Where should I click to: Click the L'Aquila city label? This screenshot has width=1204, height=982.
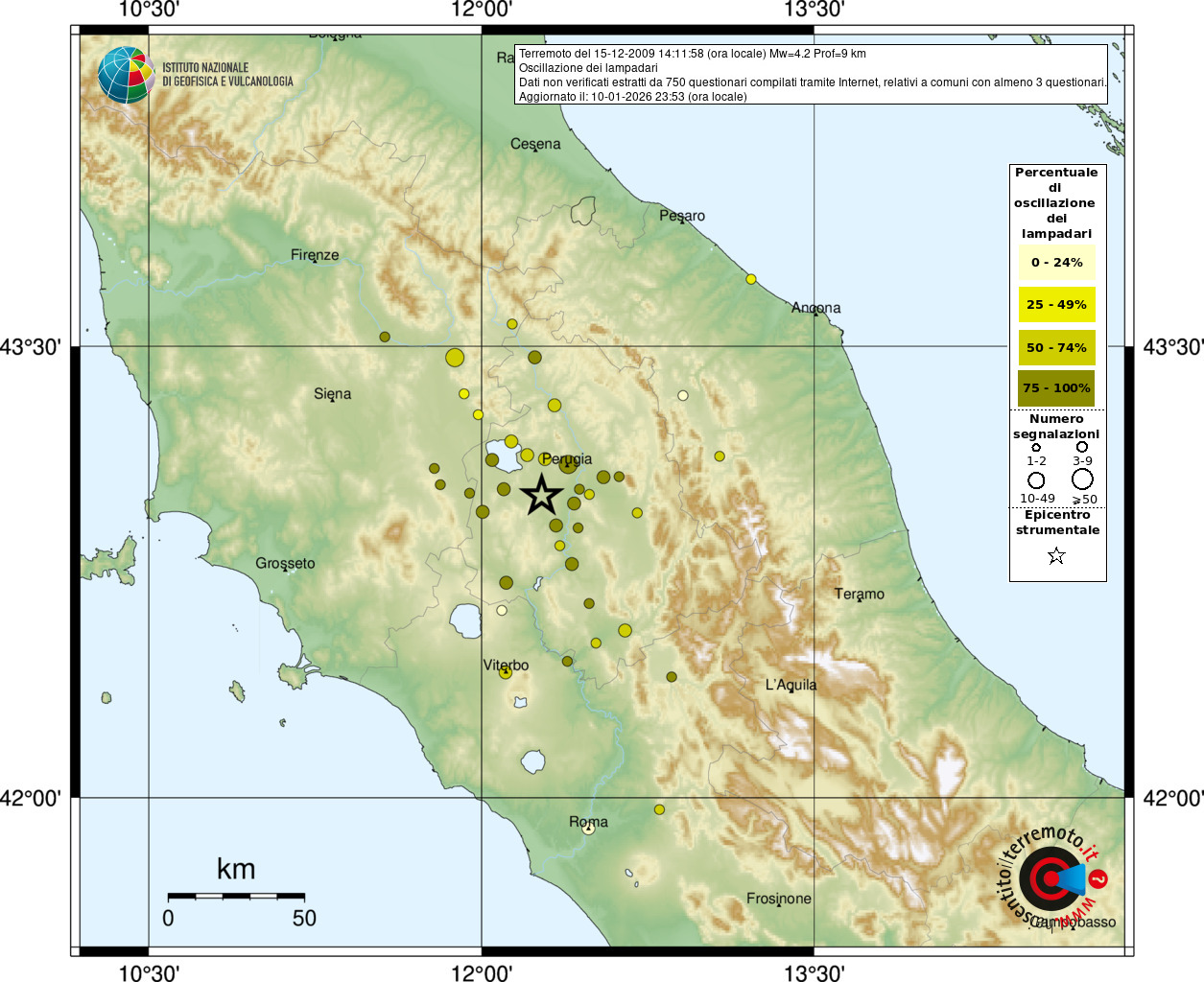tap(791, 685)
